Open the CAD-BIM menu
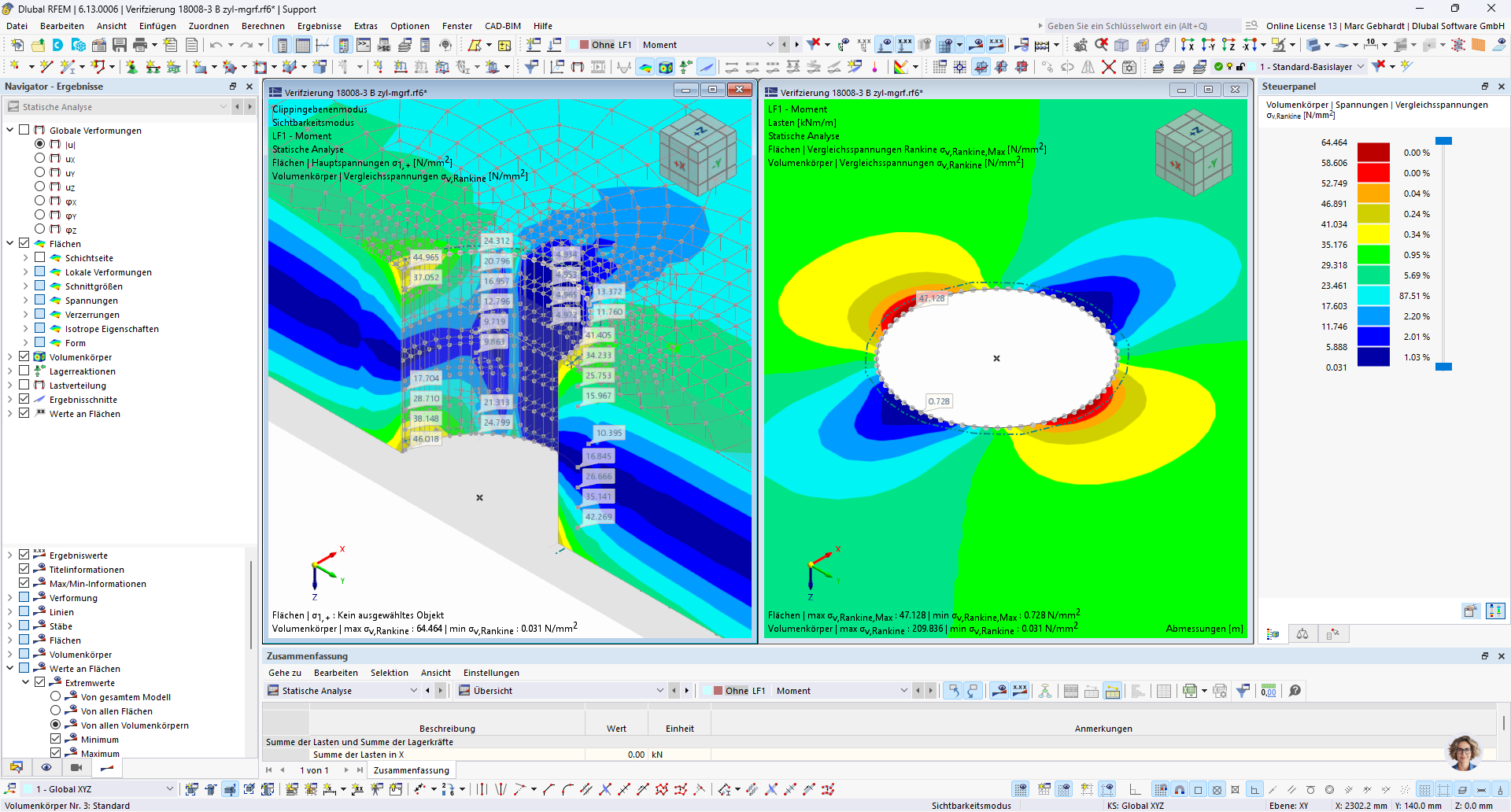Screen dimensions: 1511x812 click(x=503, y=26)
